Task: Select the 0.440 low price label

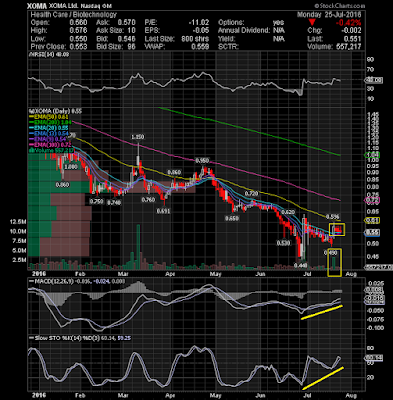Action: pyautogui.click(x=300, y=265)
